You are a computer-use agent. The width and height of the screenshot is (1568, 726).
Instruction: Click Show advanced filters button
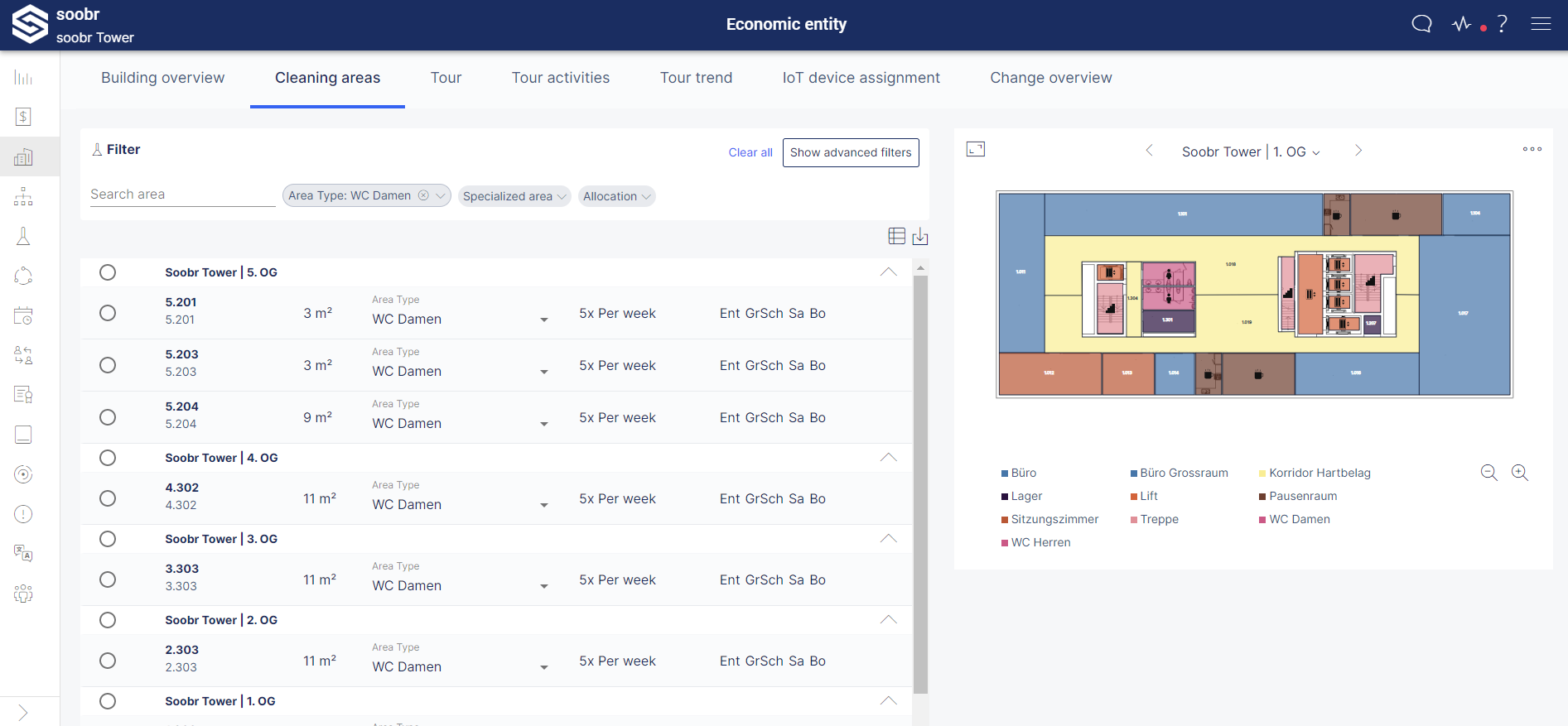851,152
